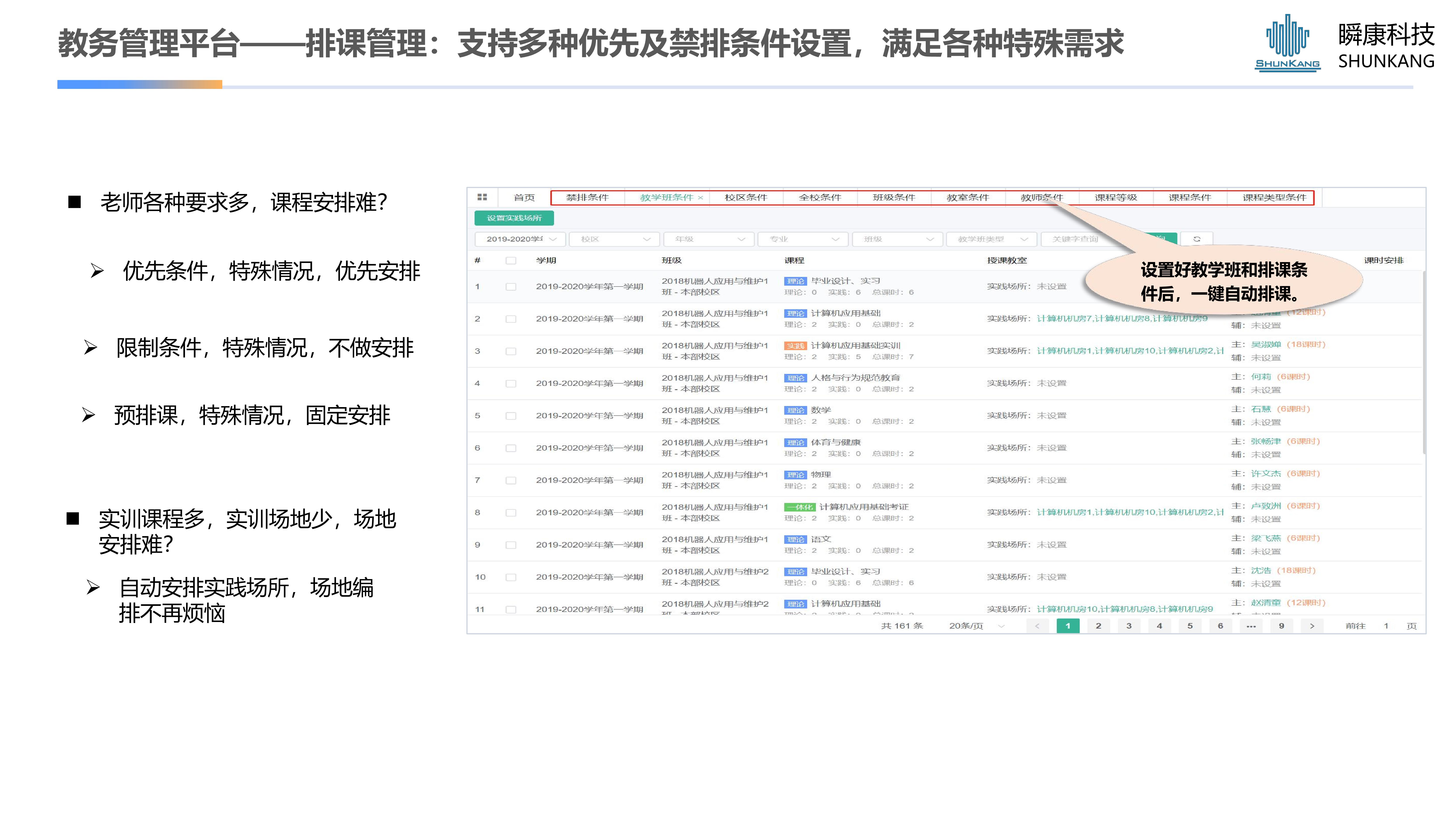Click the 设置实践场所 green button

[514, 218]
